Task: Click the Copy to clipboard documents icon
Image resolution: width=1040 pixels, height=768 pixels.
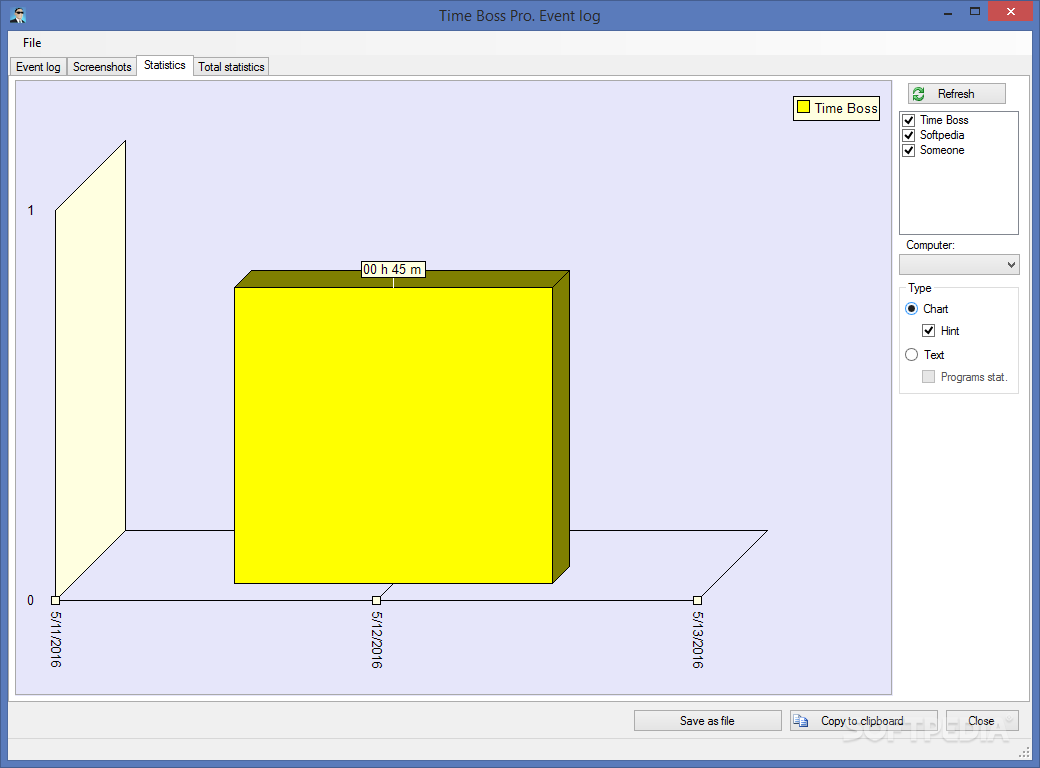Action: tap(801, 721)
